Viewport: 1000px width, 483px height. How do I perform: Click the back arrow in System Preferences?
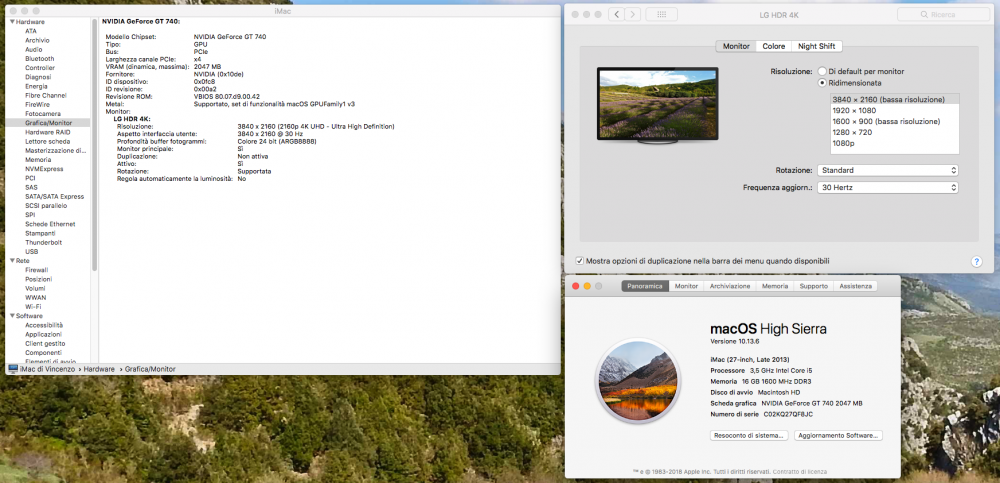(x=617, y=14)
